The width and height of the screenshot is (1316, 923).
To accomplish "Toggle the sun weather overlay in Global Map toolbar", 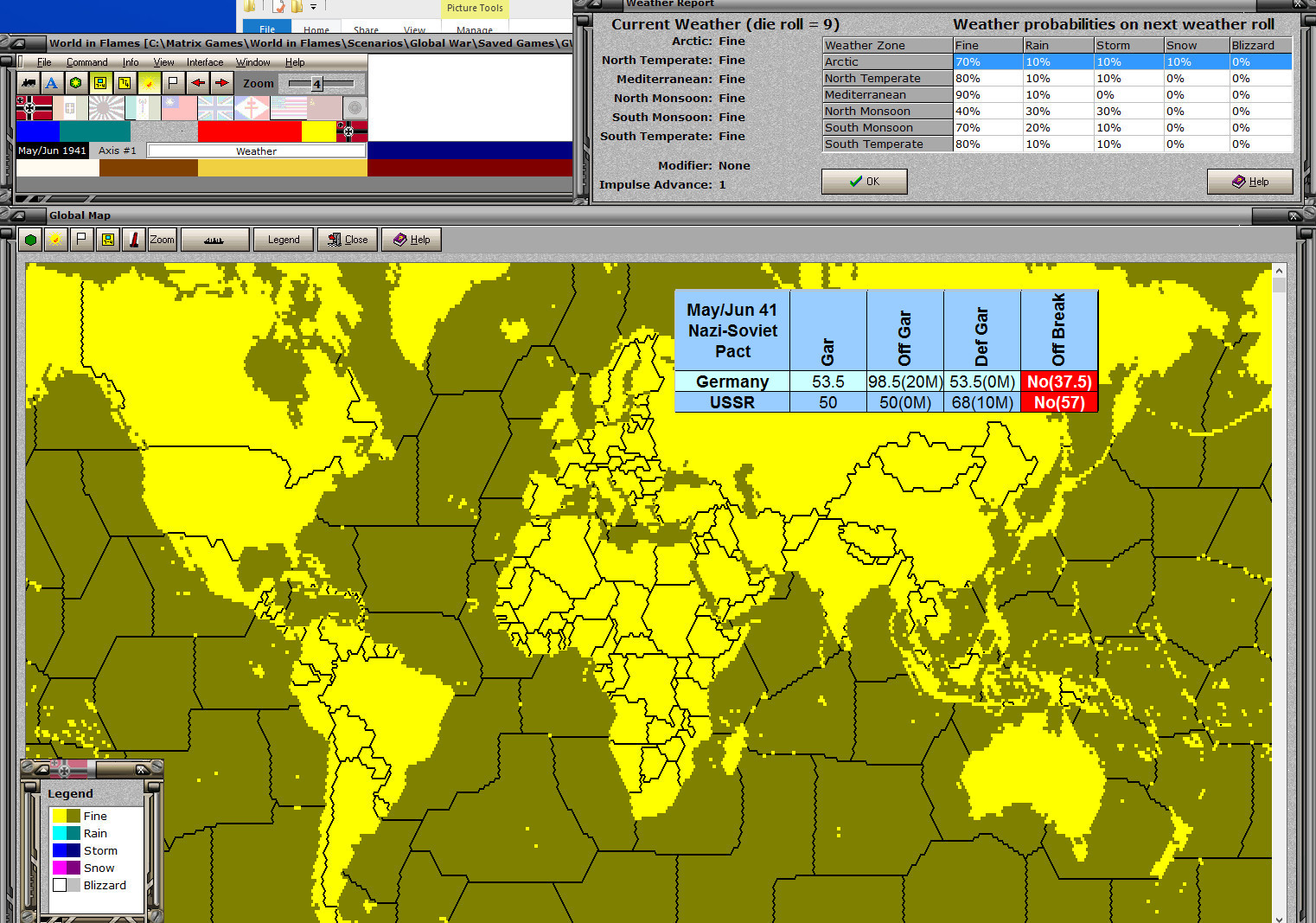I will pos(55,240).
